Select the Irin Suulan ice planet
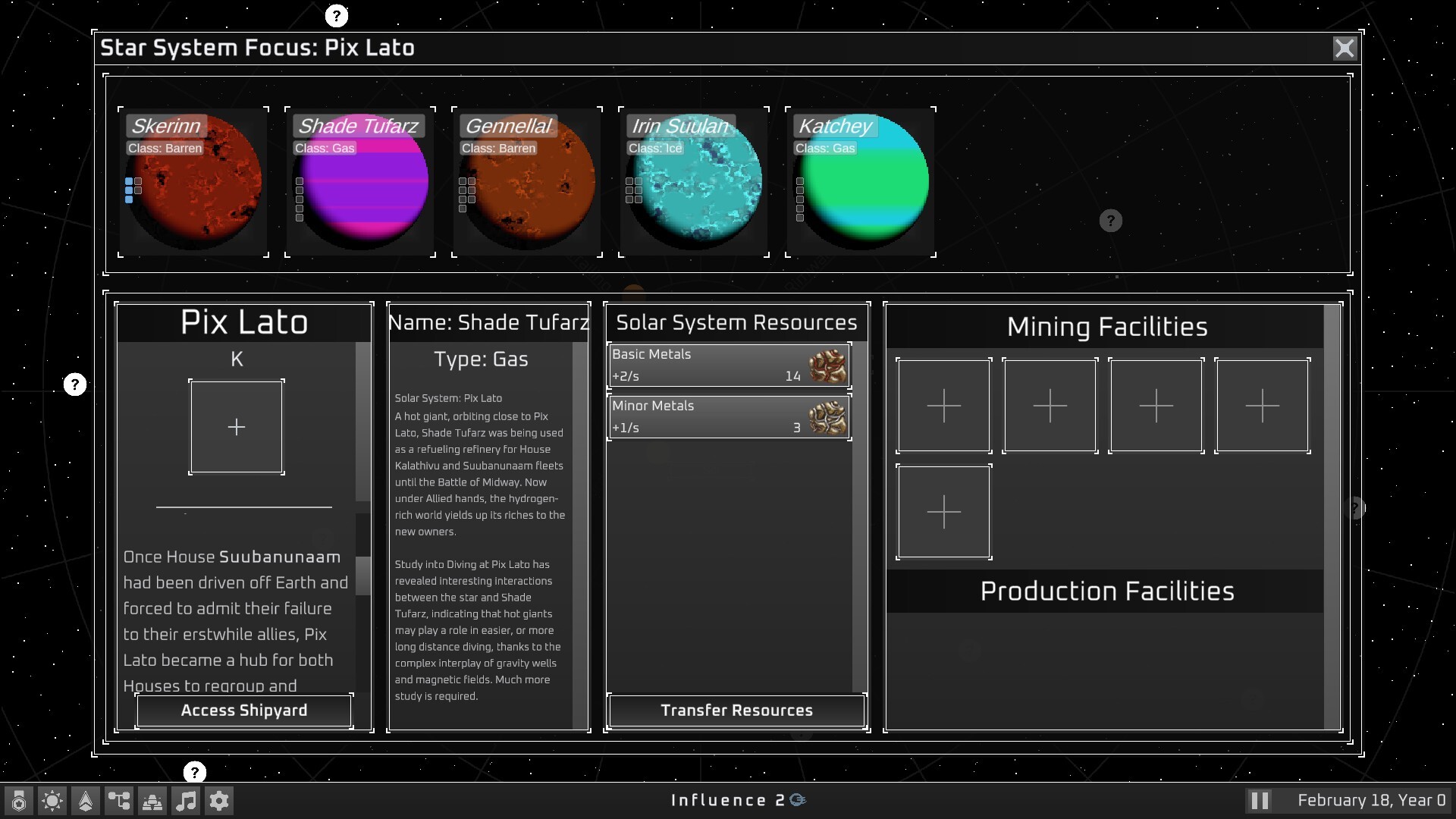 [694, 182]
